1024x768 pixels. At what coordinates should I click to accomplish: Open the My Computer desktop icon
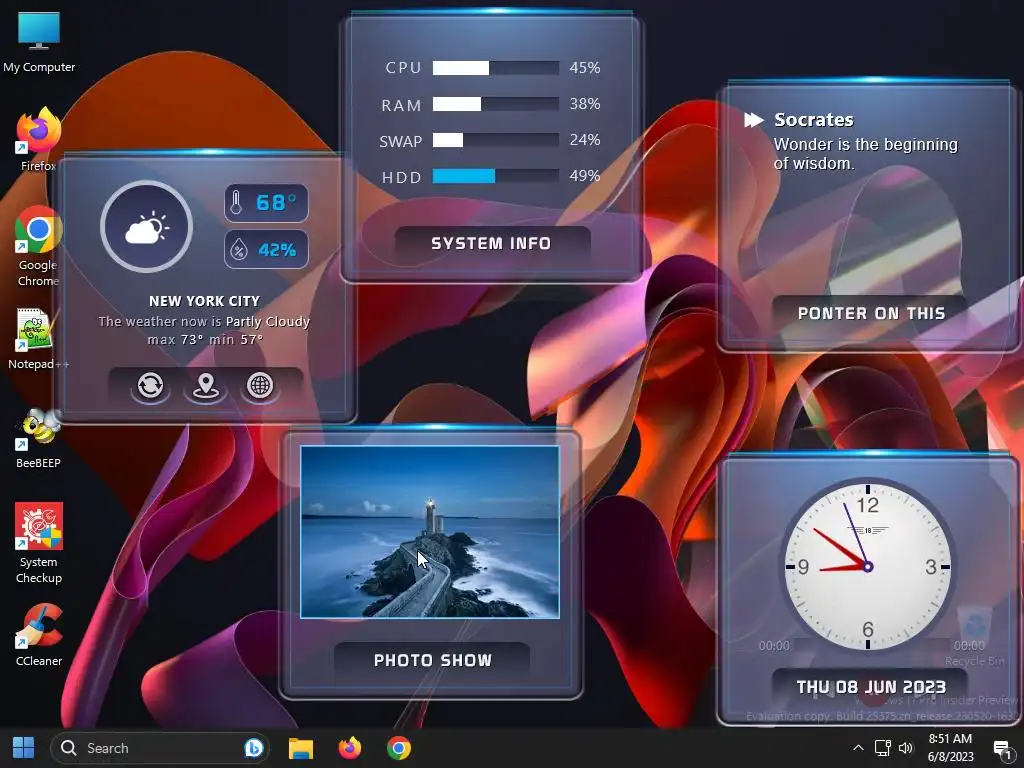point(39,40)
